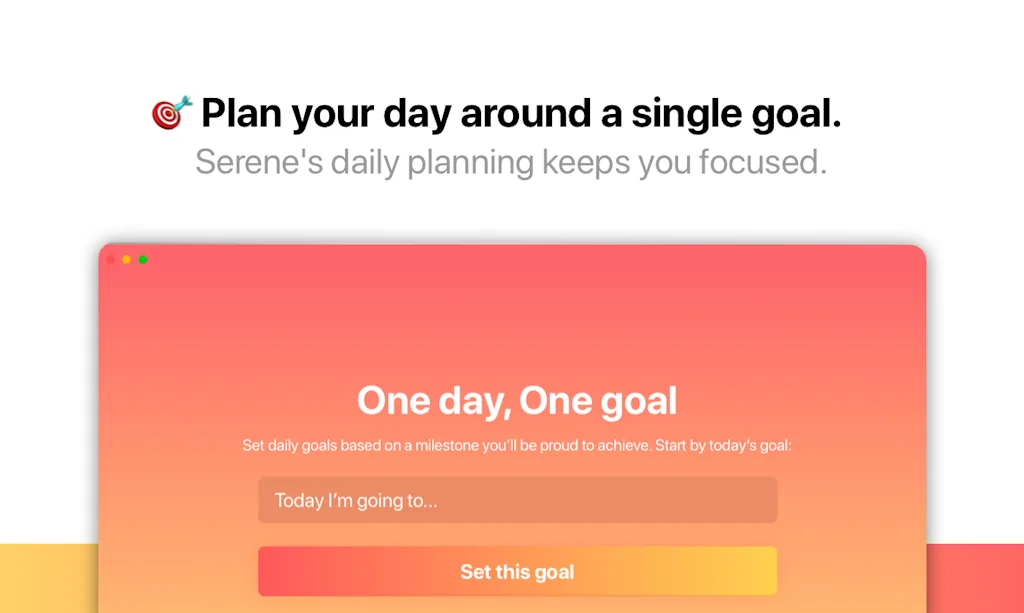Close the Serene window with red button
Screen dimensions: 1024x613
(x=111, y=260)
